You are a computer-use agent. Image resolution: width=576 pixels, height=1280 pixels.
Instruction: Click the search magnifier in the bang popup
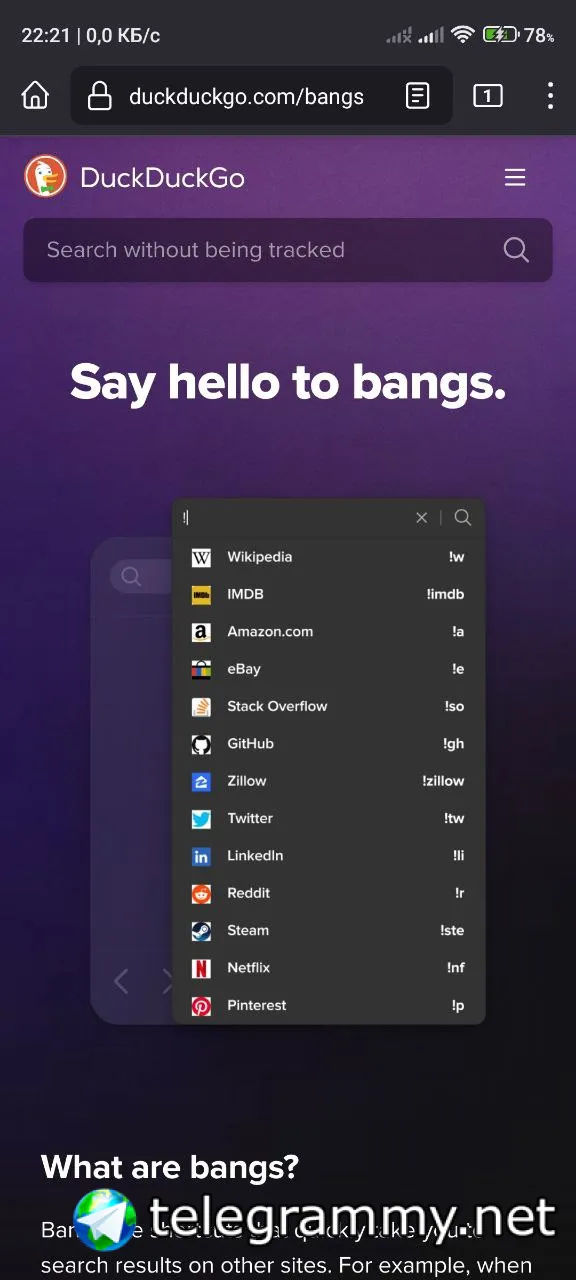pos(463,517)
